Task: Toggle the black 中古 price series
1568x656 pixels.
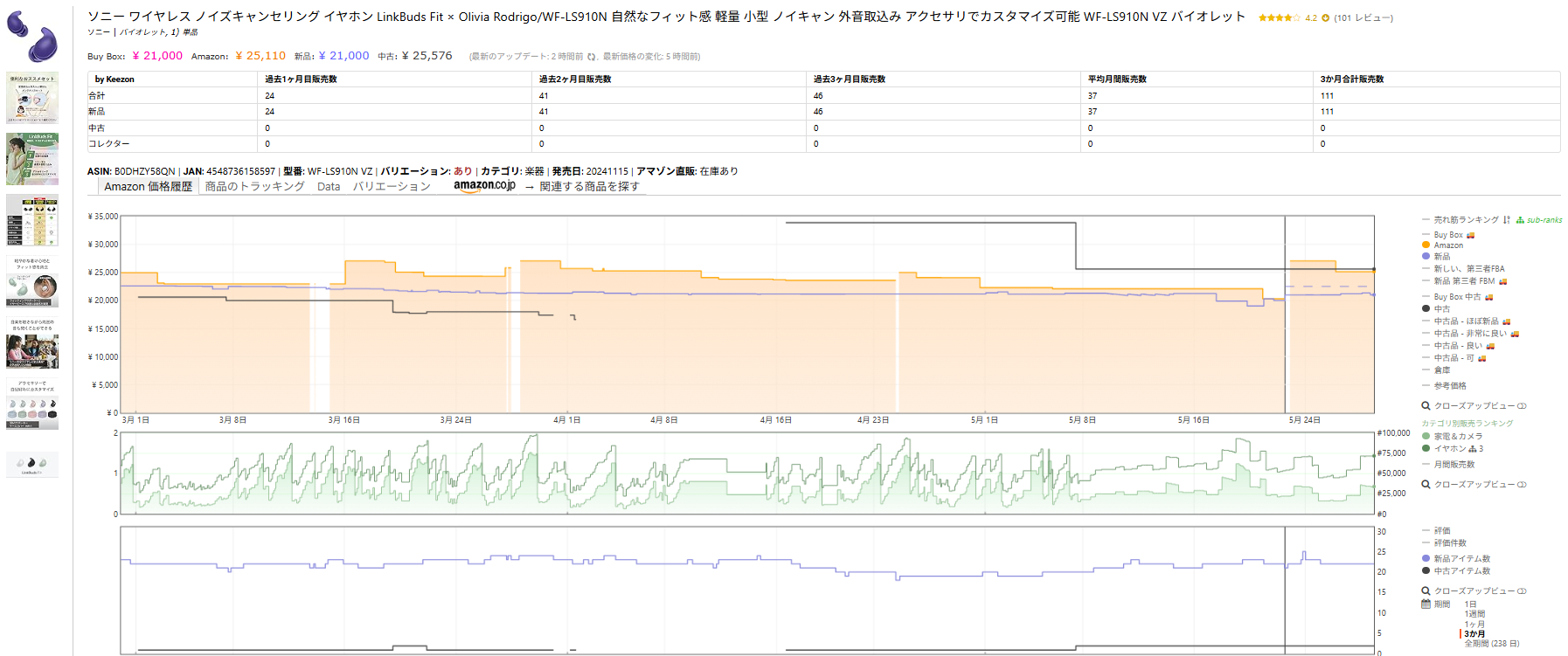Action: tap(1436, 309)
